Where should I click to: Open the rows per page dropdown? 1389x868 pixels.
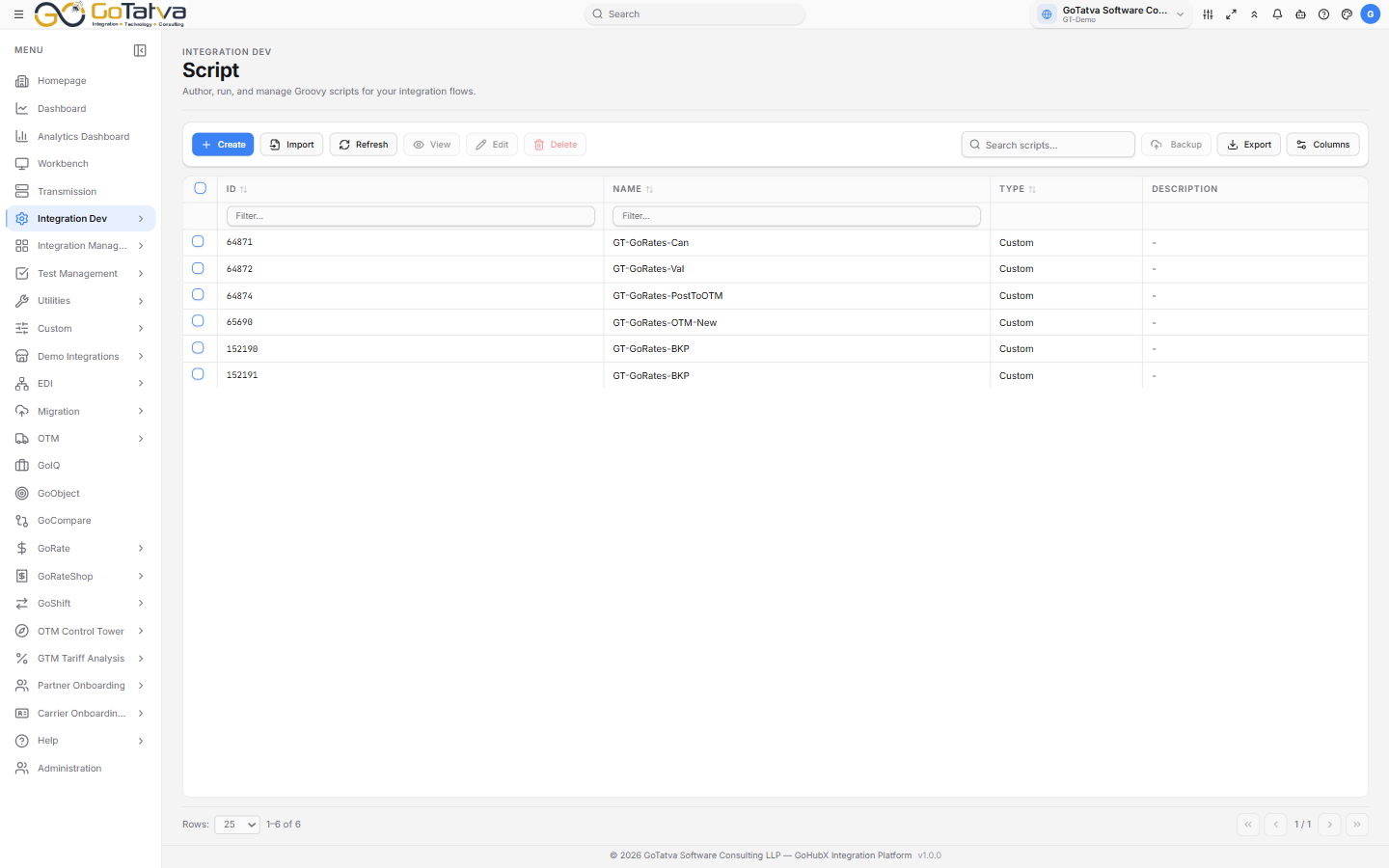237,825
